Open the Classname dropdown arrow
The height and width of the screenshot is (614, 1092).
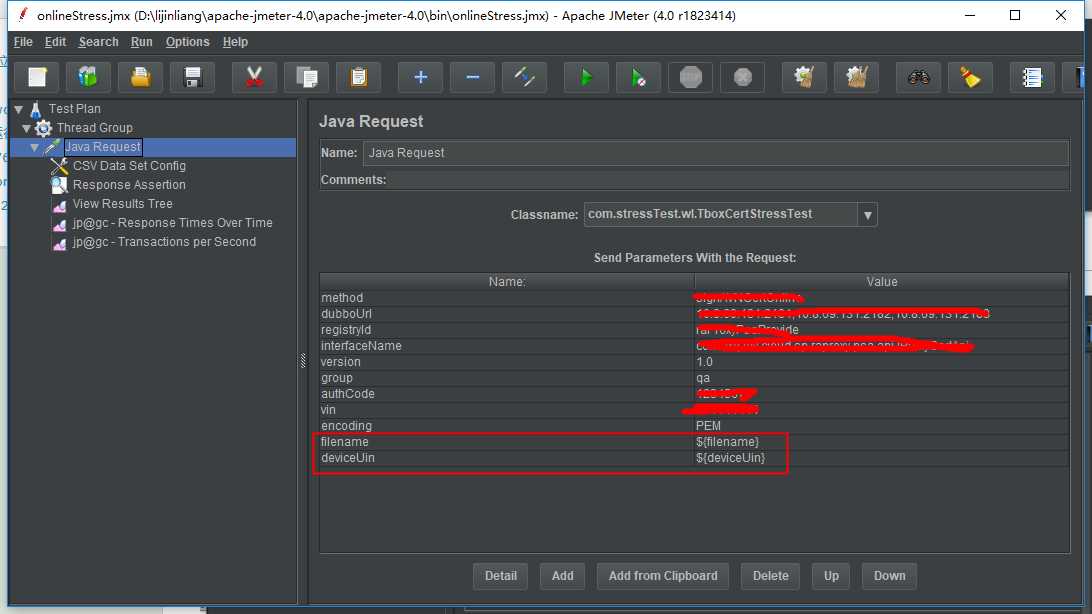pos(868,214)
